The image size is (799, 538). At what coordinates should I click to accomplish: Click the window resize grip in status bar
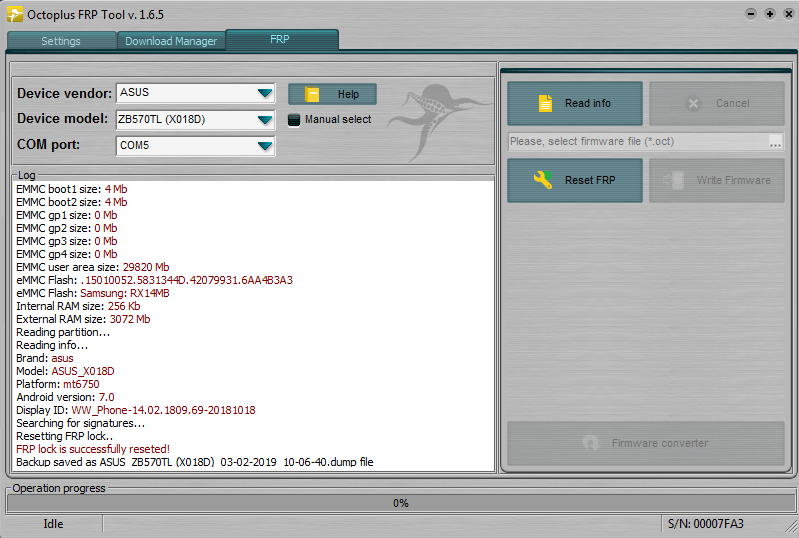click(x=791, y=526)
